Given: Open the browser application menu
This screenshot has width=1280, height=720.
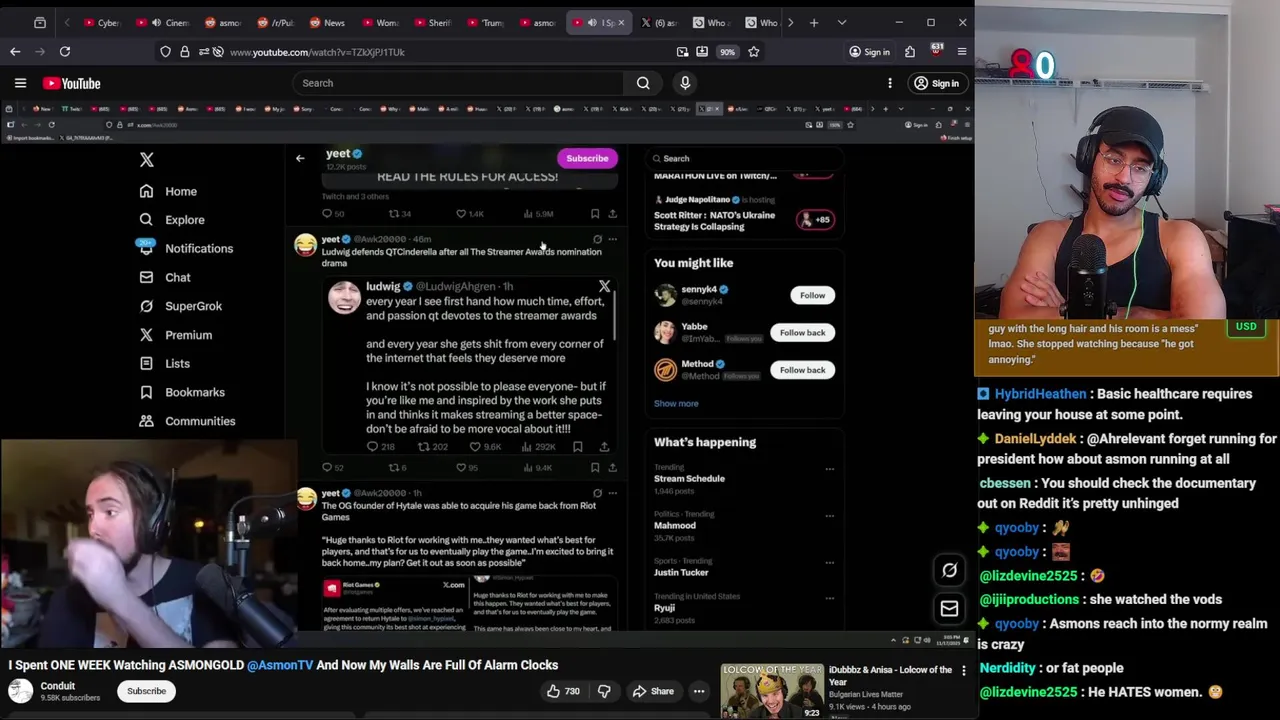Looking at the screenshot, I should pos(962,52).
